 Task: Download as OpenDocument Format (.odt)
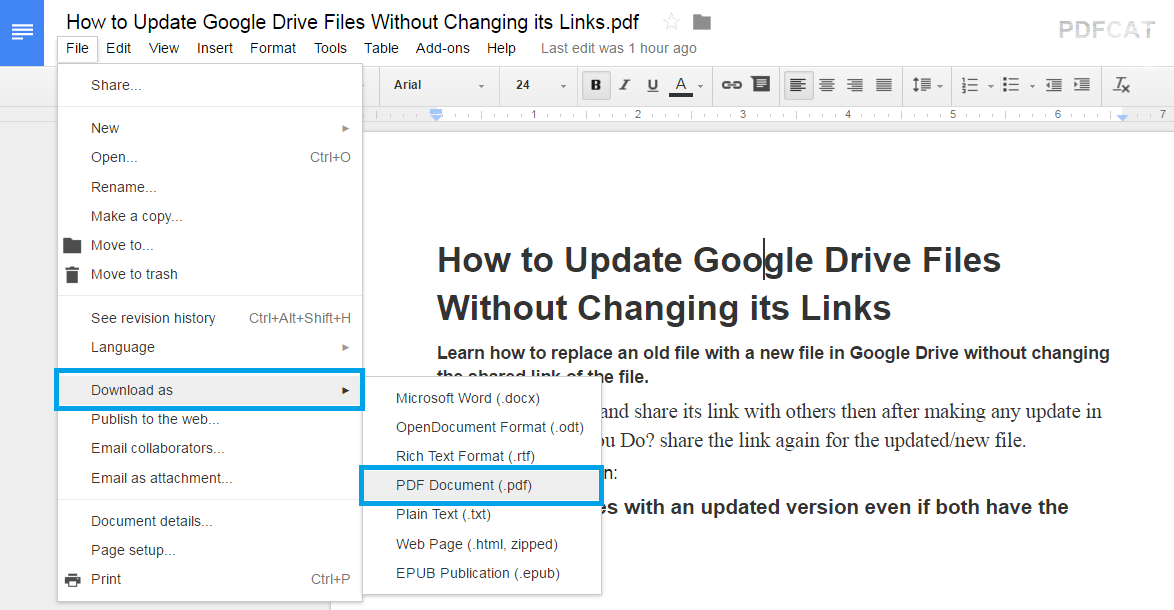coord(482,427)
